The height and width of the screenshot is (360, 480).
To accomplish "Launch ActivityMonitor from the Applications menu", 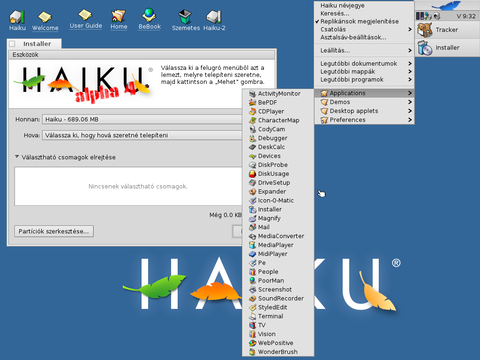I will (278, 94).
